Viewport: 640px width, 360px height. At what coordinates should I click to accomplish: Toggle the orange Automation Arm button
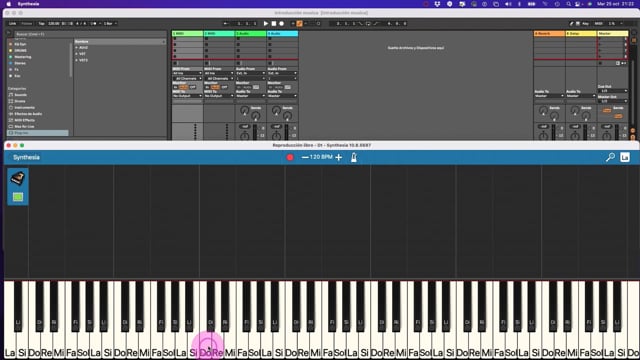pyautogui.click(x=299, y=24)
